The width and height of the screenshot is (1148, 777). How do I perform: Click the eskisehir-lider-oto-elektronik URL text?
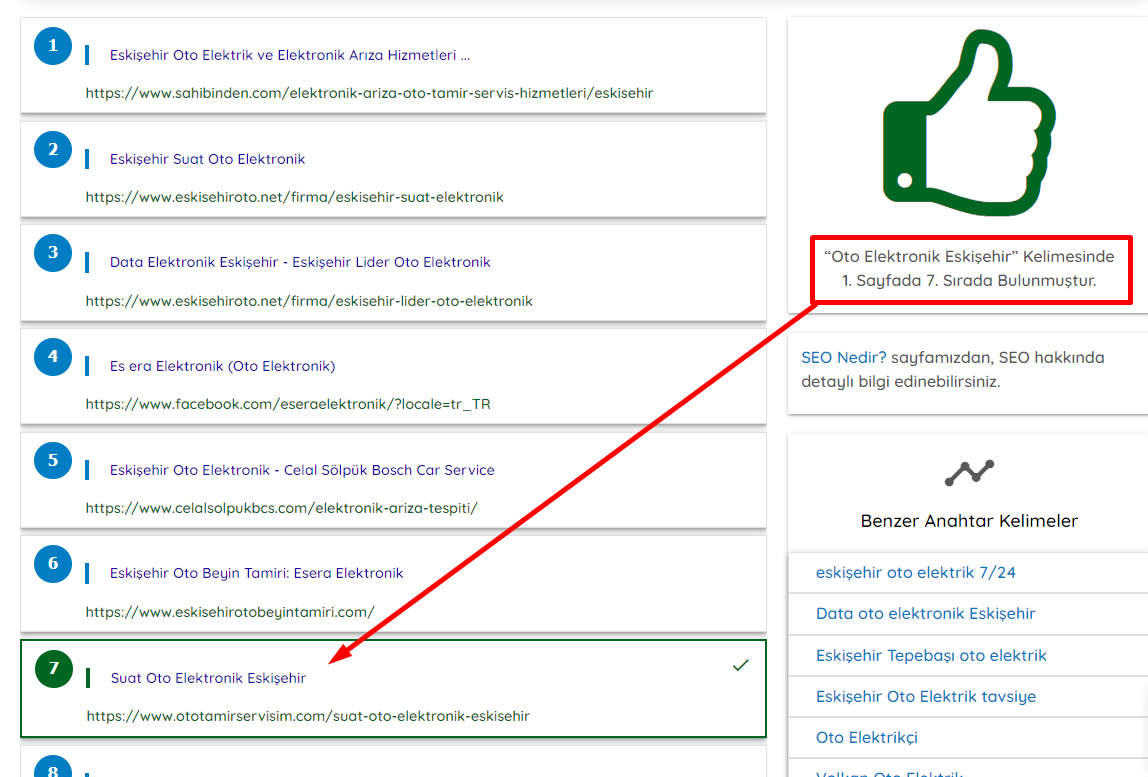309,301
